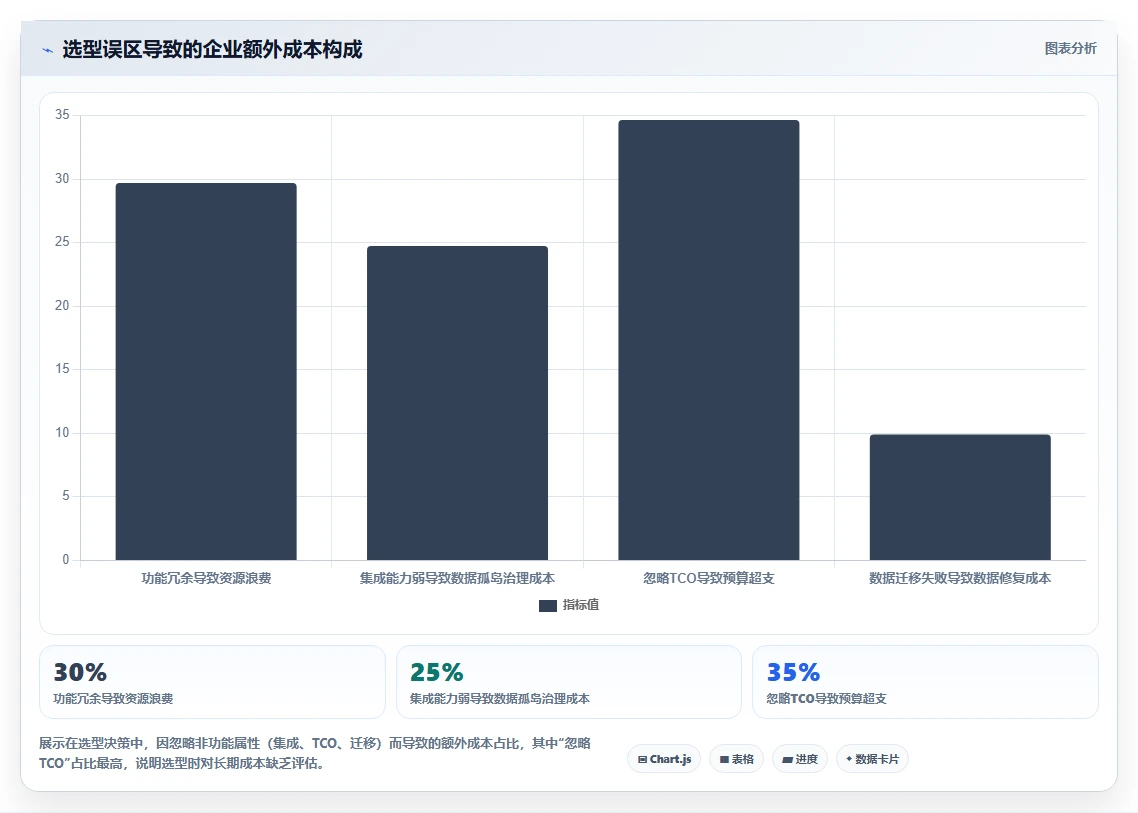
Task: Click the x-axis label 忽略TCO导致预算超支
Action: (x=708, y=579)
